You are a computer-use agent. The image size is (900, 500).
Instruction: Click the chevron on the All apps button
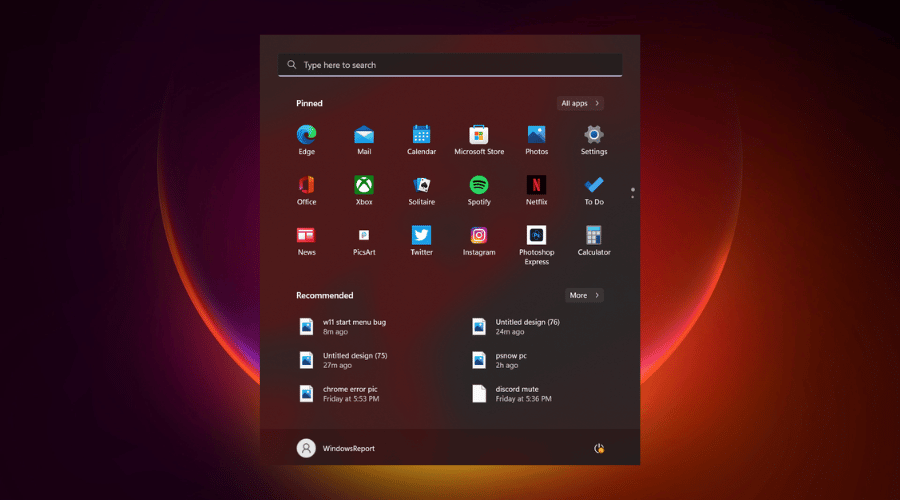[x=597, y=103]
